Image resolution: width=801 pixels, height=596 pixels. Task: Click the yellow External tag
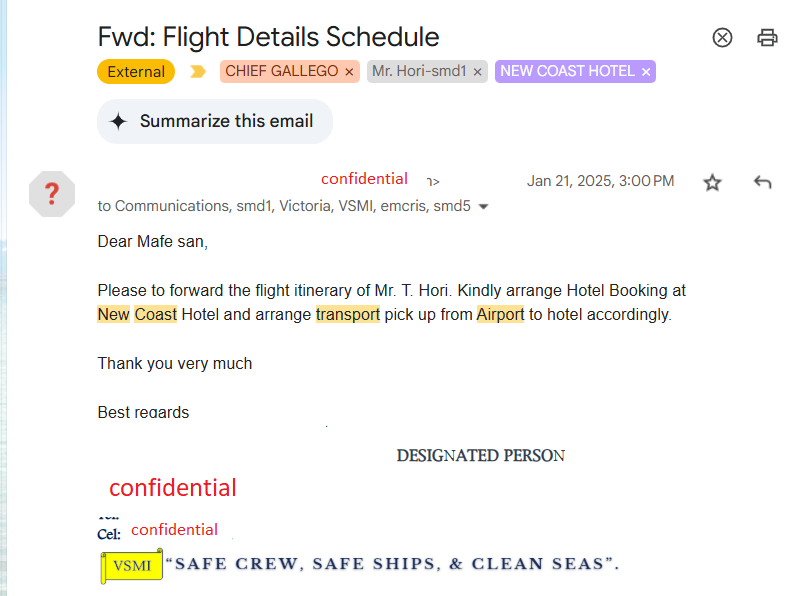tap(136, 72)
